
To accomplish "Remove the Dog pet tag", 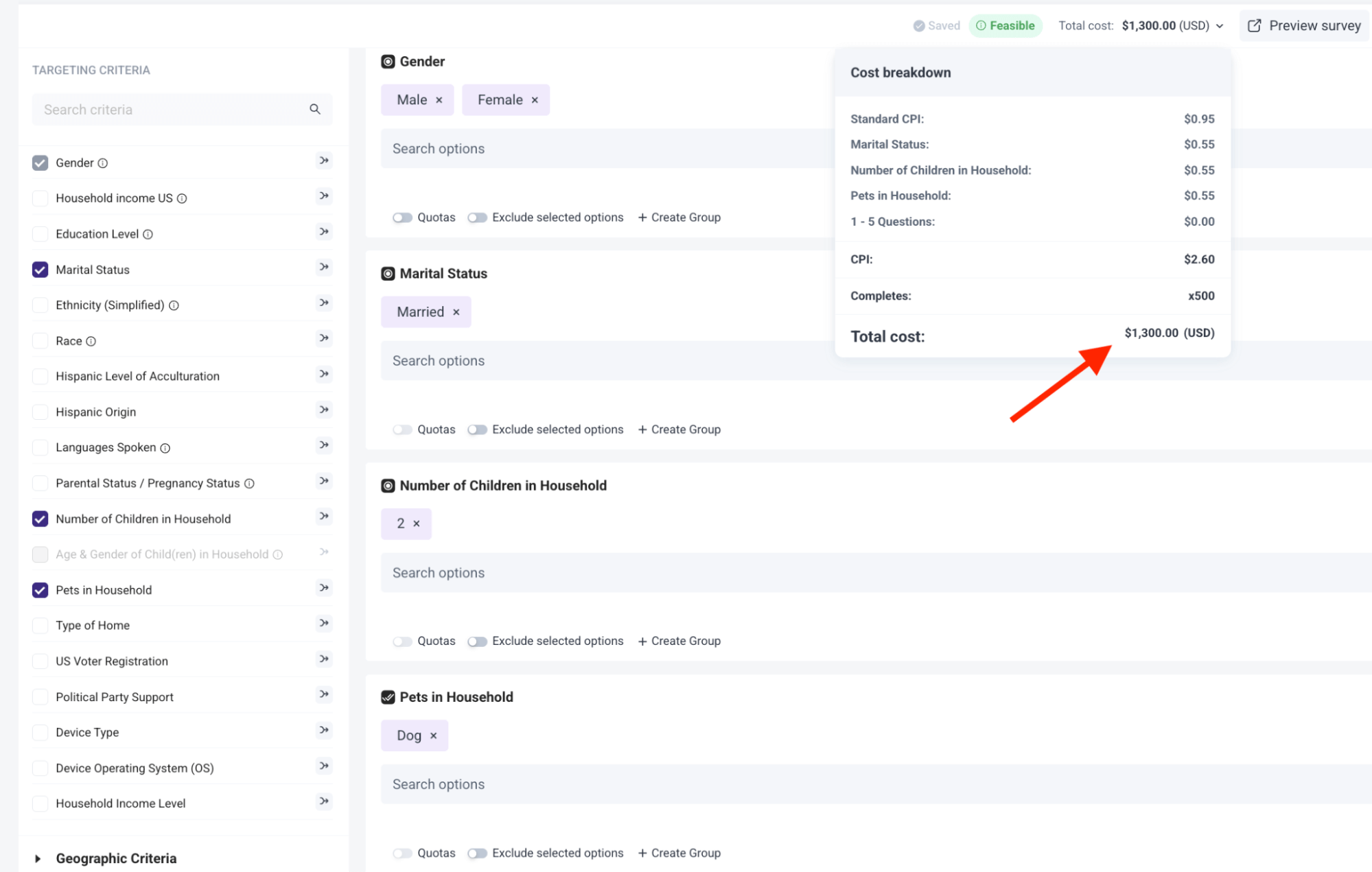I will (434, 735).
